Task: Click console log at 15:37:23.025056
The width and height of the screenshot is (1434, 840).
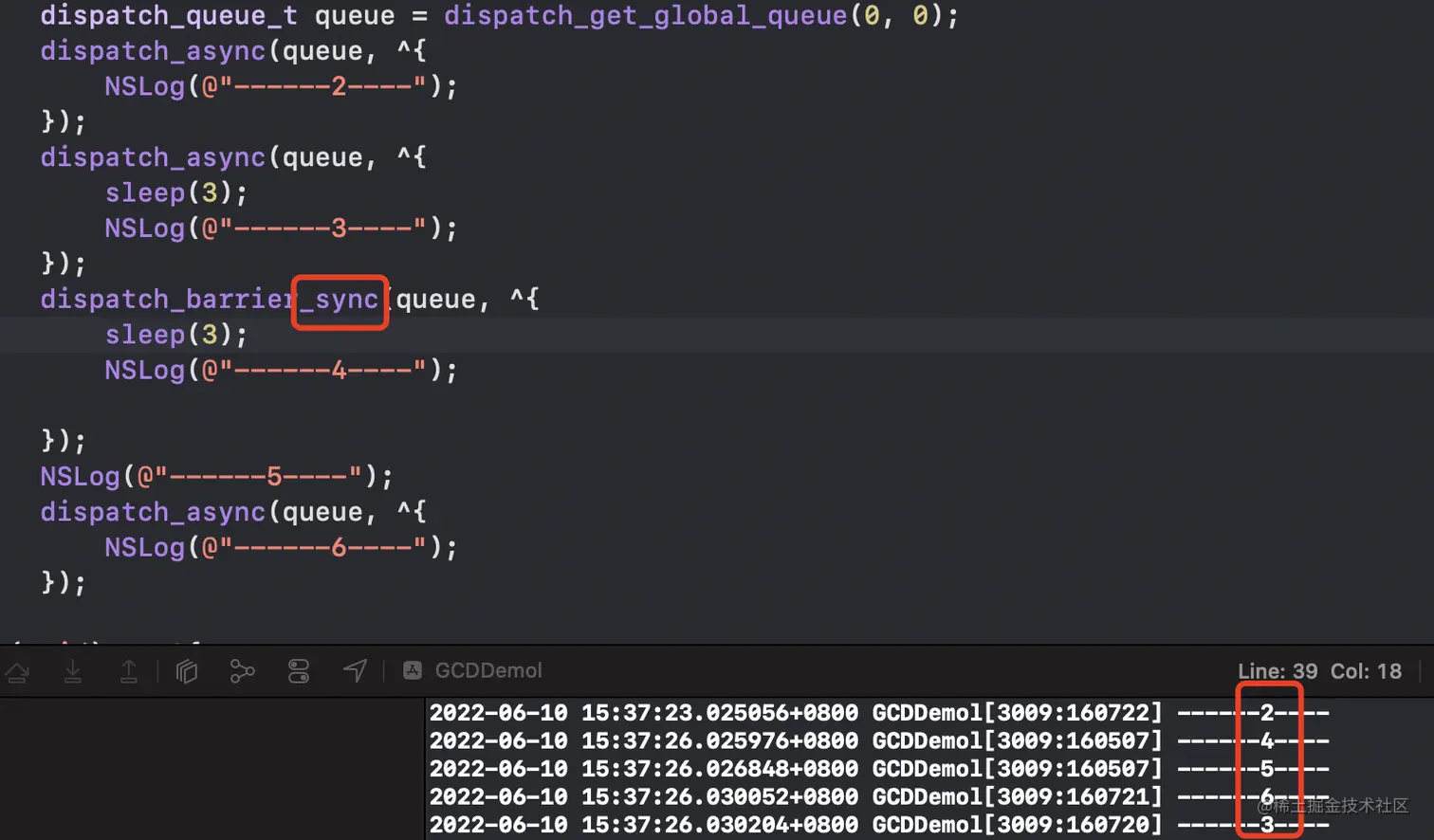Action: coord(879,713)
